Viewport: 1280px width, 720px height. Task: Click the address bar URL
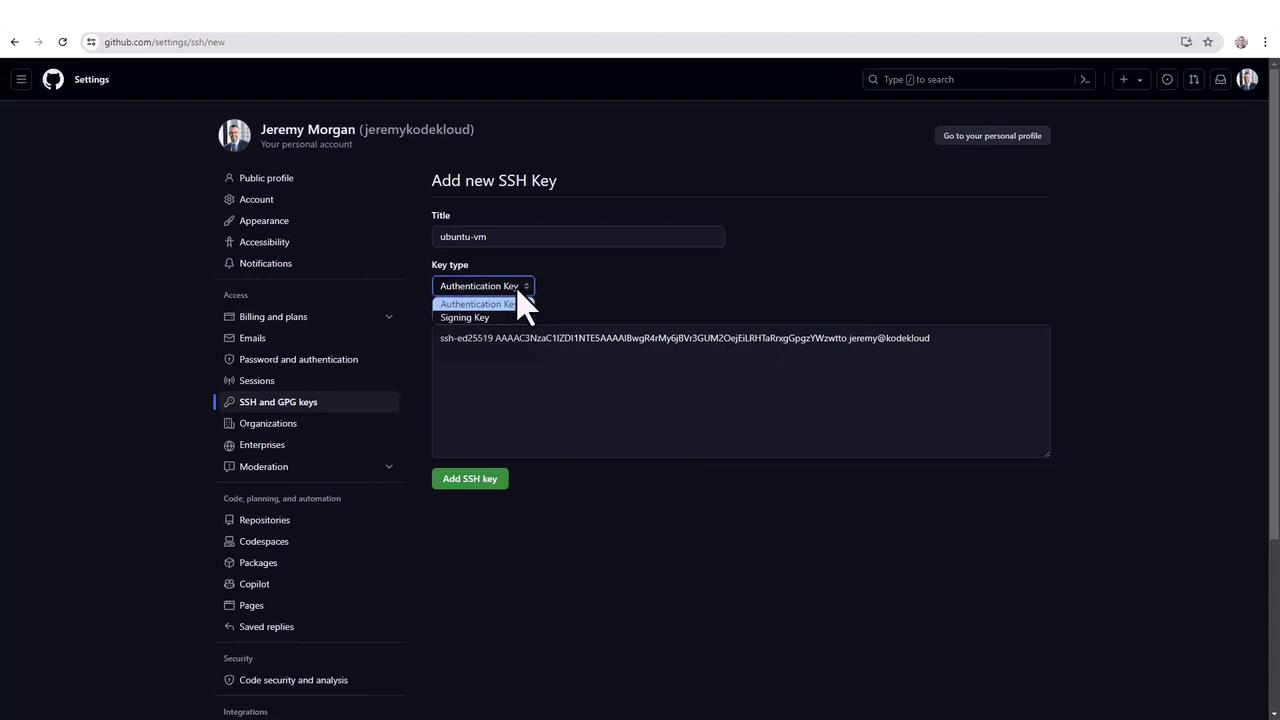[165, 42]
